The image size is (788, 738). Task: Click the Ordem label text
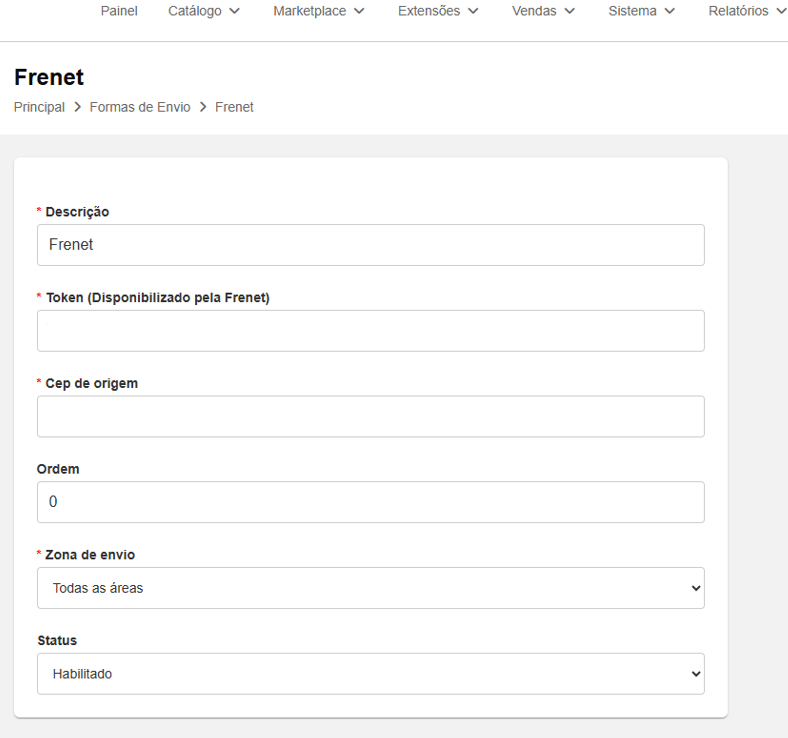(58, 469)
